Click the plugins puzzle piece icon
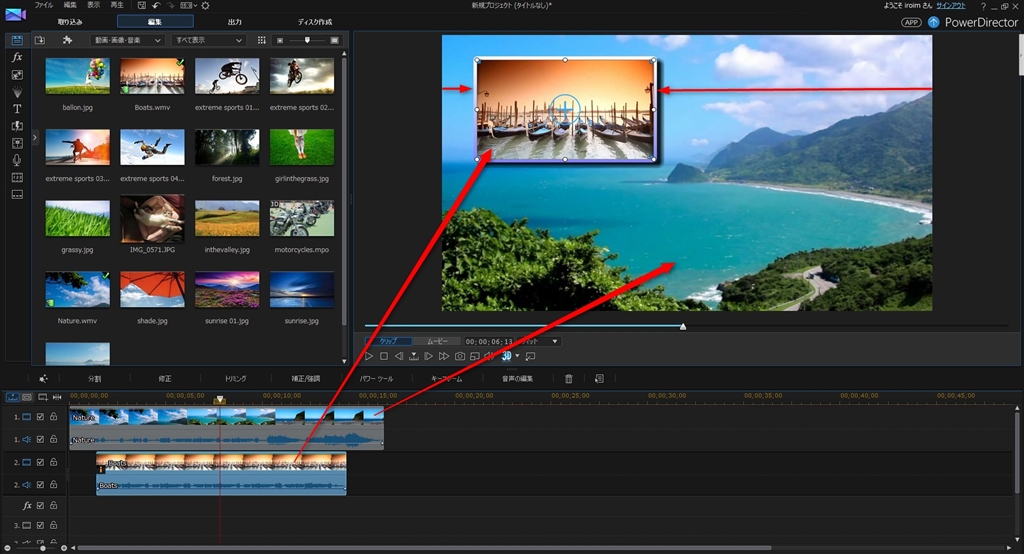This screenshot has height=554, width=1024. (67, 41)
